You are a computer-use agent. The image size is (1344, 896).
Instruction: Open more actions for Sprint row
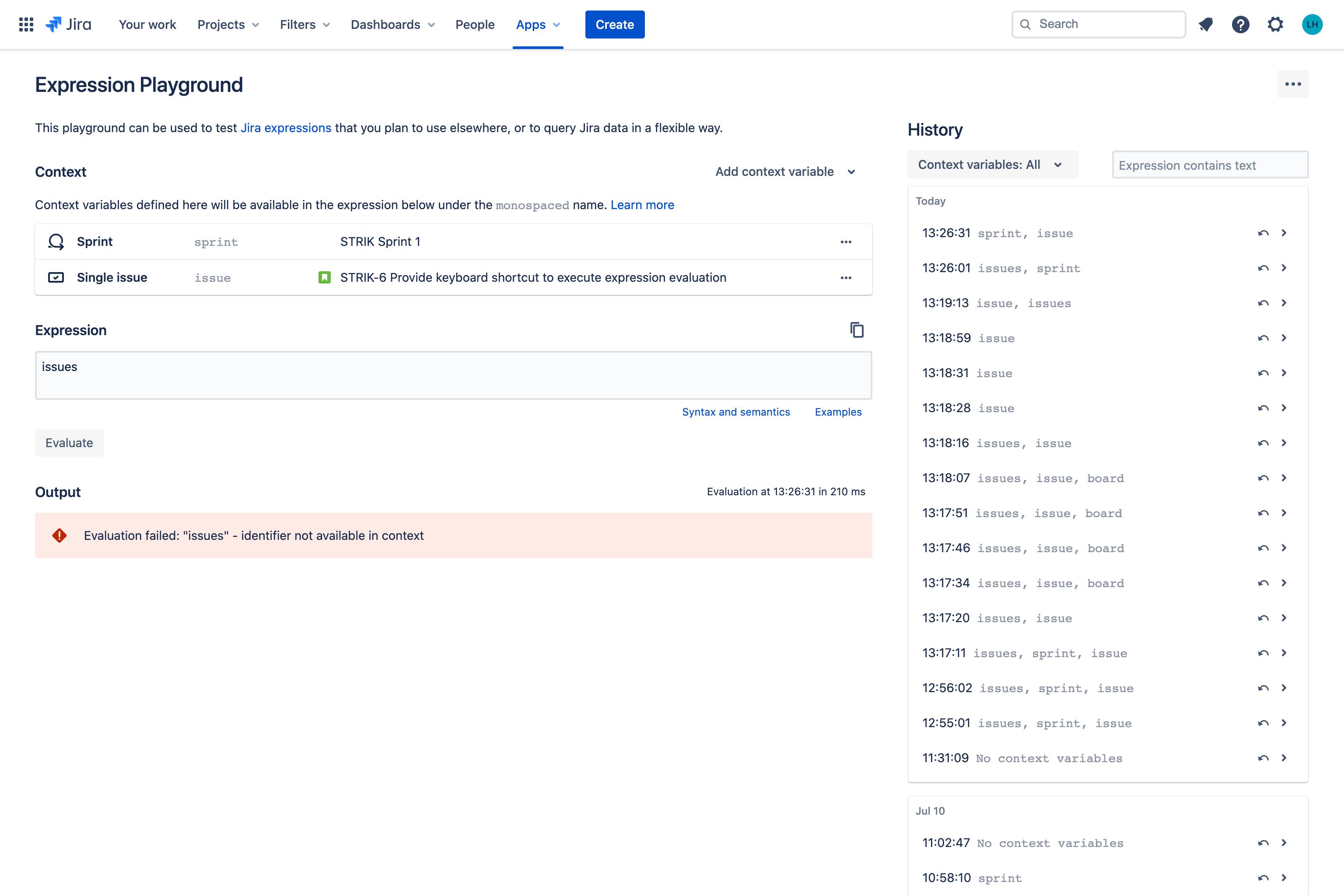[846, 241]
